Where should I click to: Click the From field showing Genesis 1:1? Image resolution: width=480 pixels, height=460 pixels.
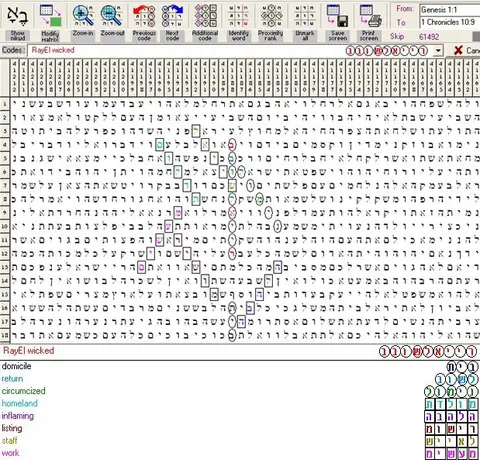pos(450,10)
